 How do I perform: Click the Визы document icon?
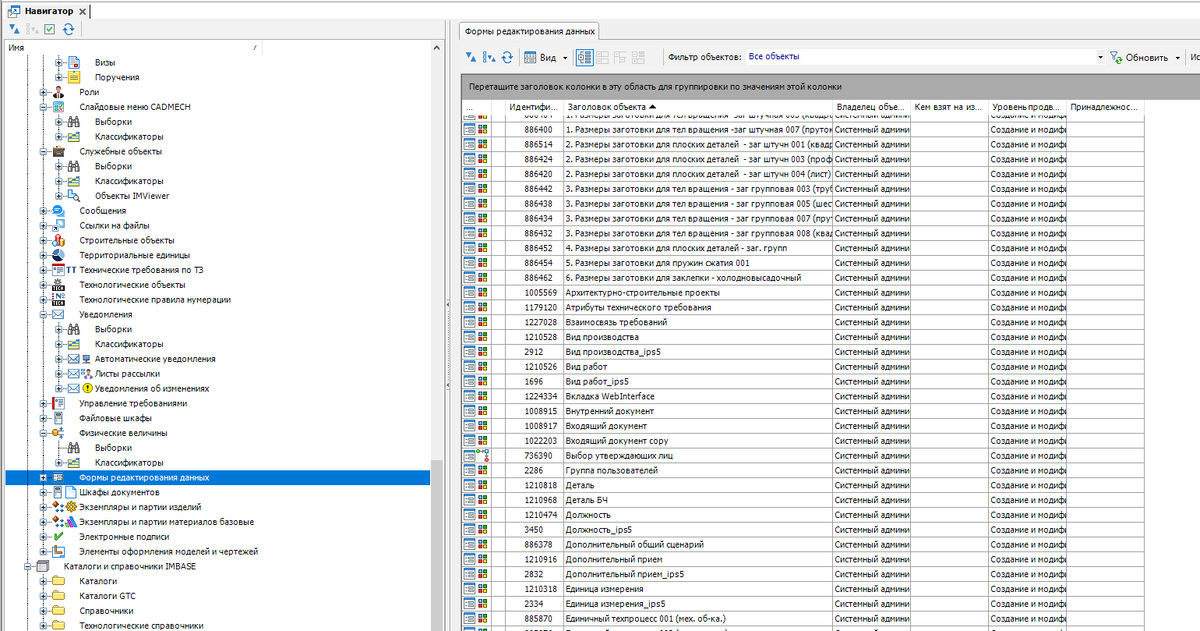74,62
